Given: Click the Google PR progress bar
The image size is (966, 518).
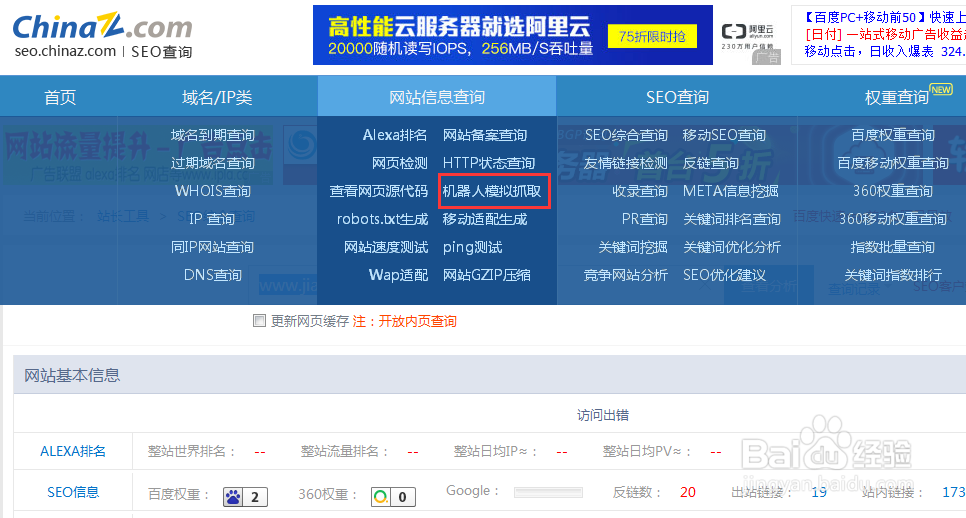Looking at the screenshot, I should [x=548, y=492].
